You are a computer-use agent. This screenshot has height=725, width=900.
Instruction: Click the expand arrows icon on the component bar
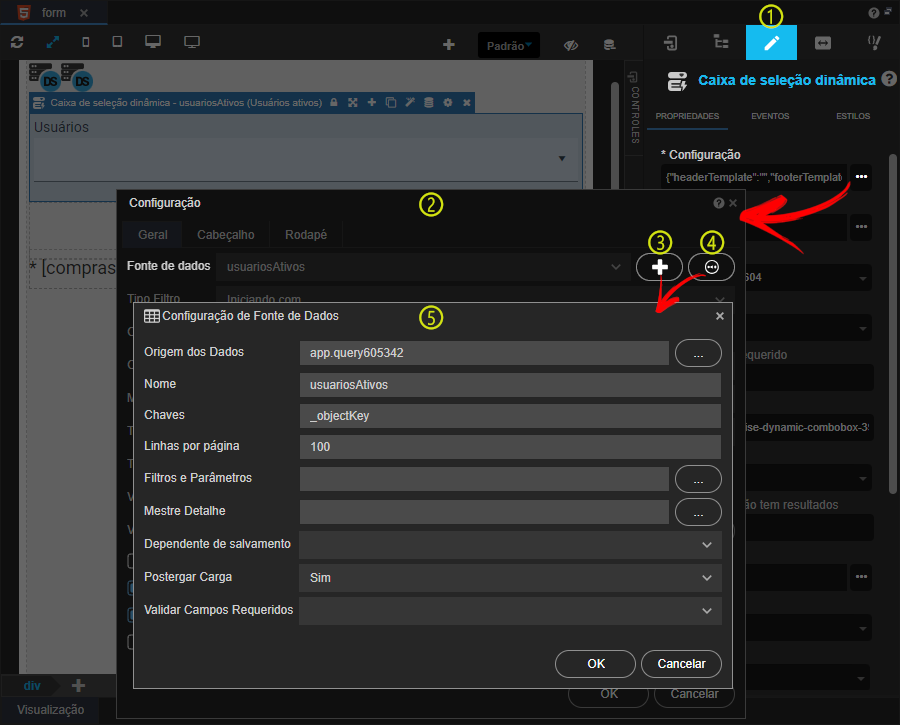[352, 102]
